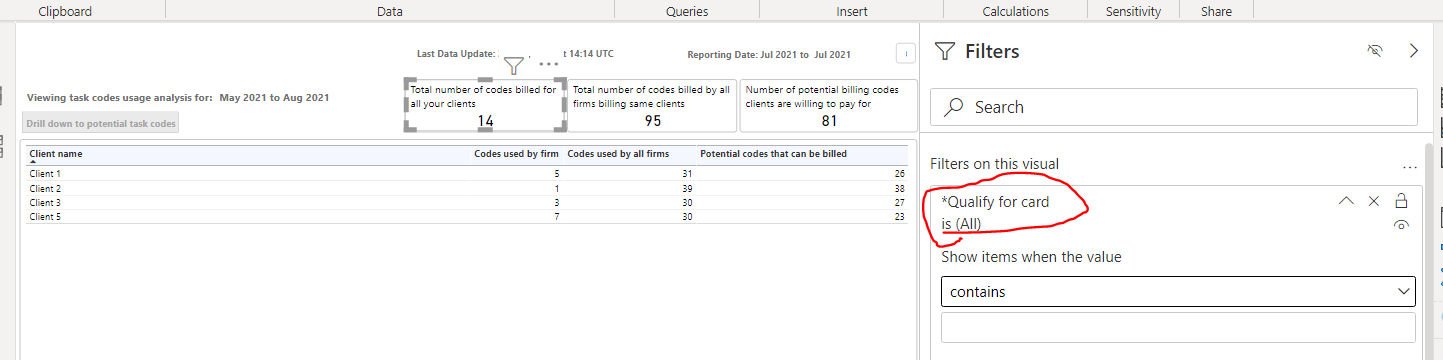
Task: Click the value 38 in Client 2 row
Action: [899, 188]
